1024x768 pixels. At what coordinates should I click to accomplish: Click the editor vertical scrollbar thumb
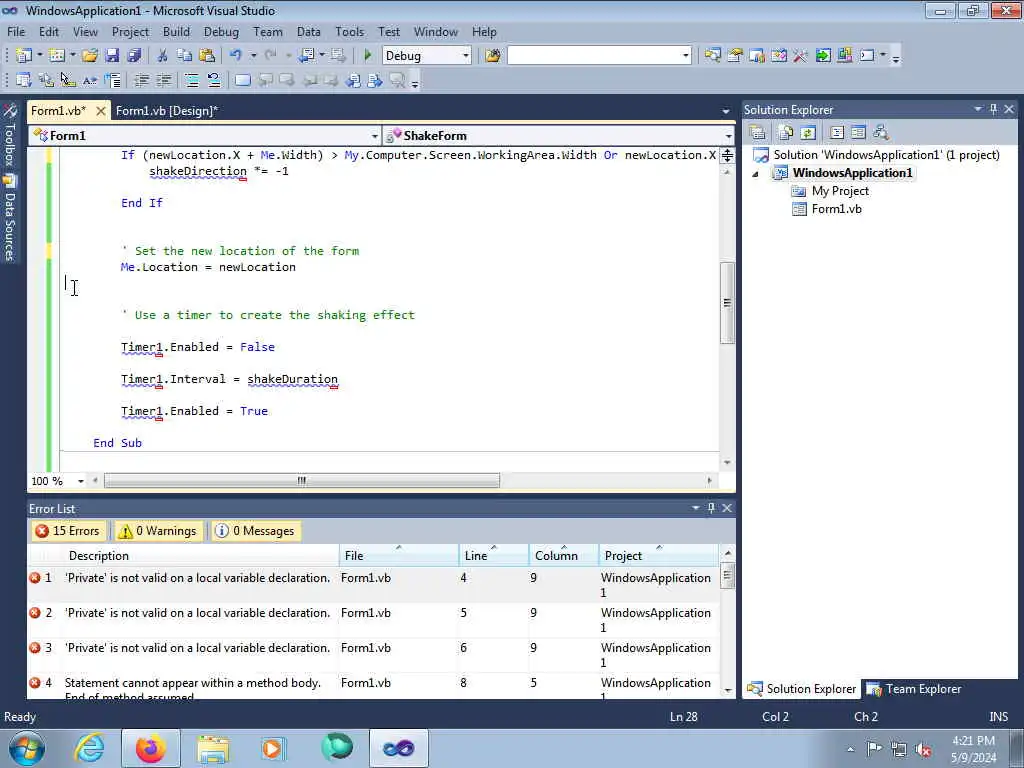point(727,302)
